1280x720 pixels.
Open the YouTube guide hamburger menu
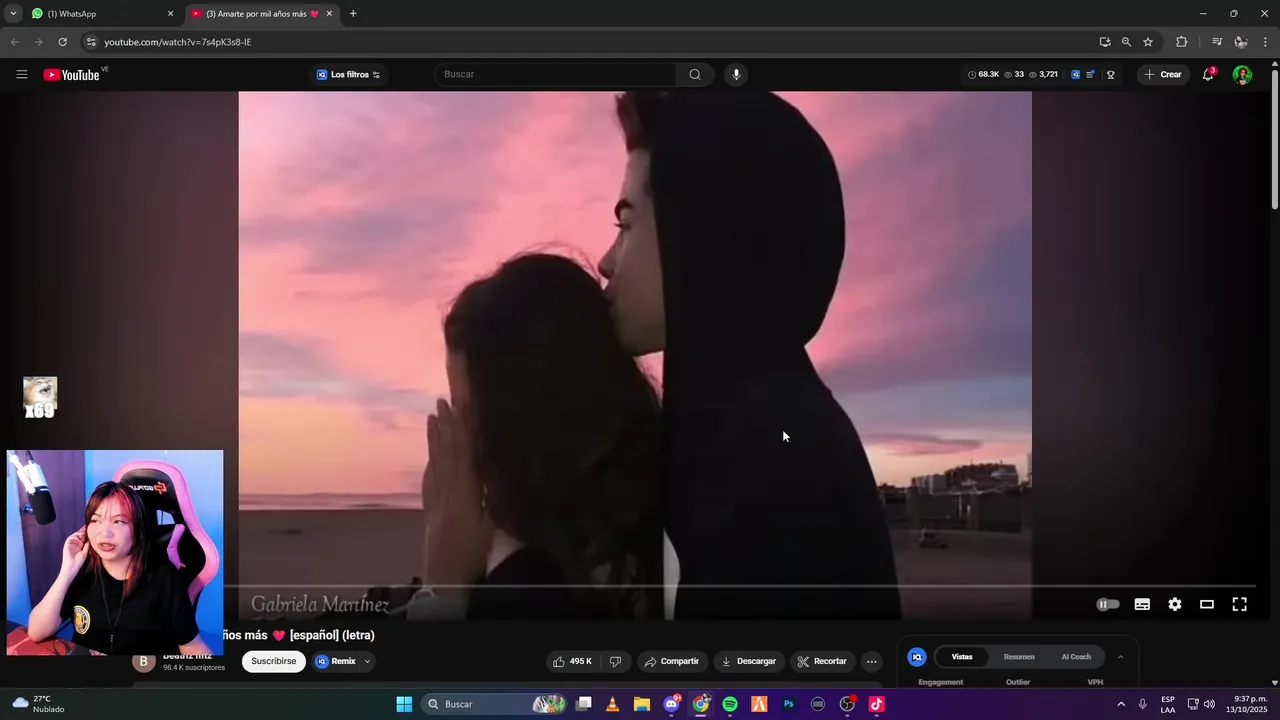[x=21, y=74]
